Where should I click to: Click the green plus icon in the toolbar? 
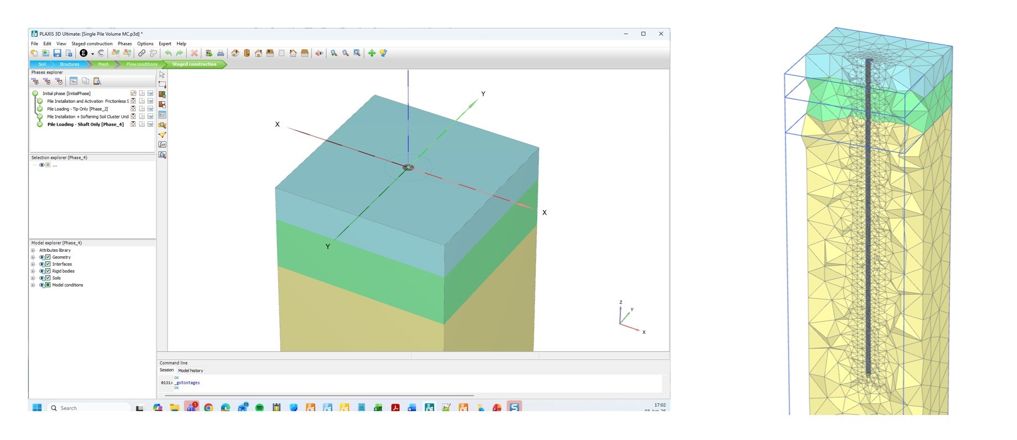pos(372,53)
